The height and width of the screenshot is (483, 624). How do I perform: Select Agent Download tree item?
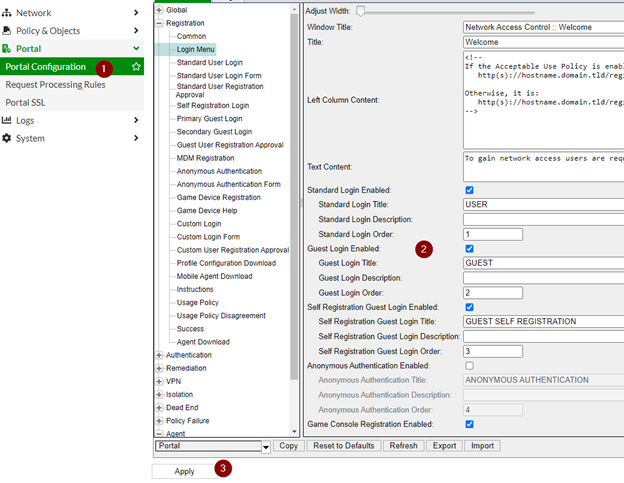tap(203, 342)
